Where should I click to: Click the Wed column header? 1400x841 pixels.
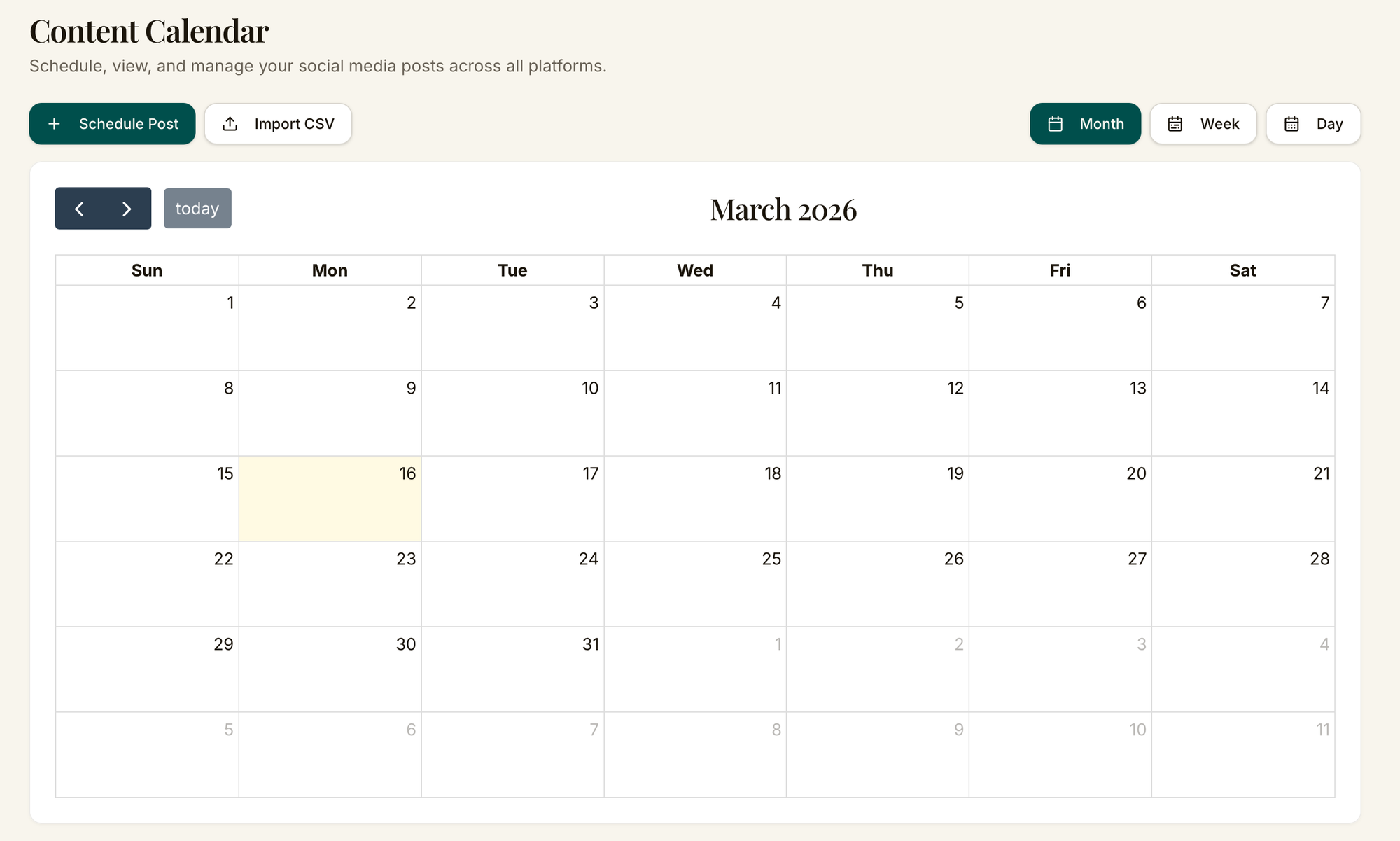[695, 270]
